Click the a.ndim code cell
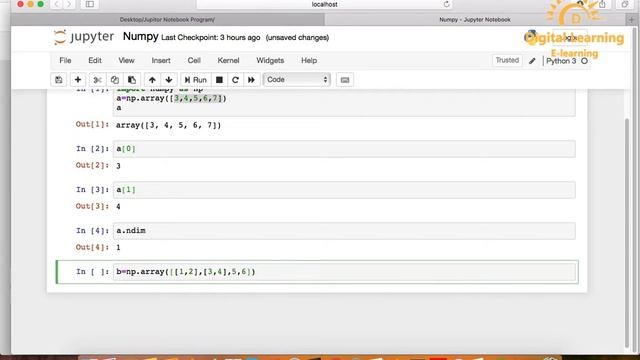Image resolution: width=640 pixels, height=360 pixels. (344, 231)
